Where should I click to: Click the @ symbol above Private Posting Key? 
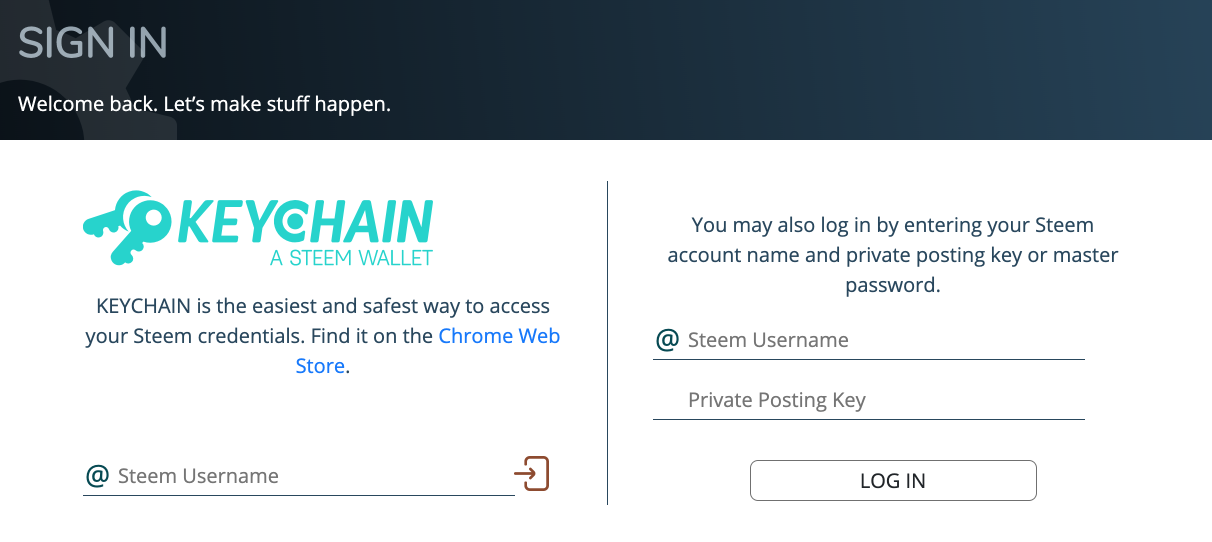[667, 340]
